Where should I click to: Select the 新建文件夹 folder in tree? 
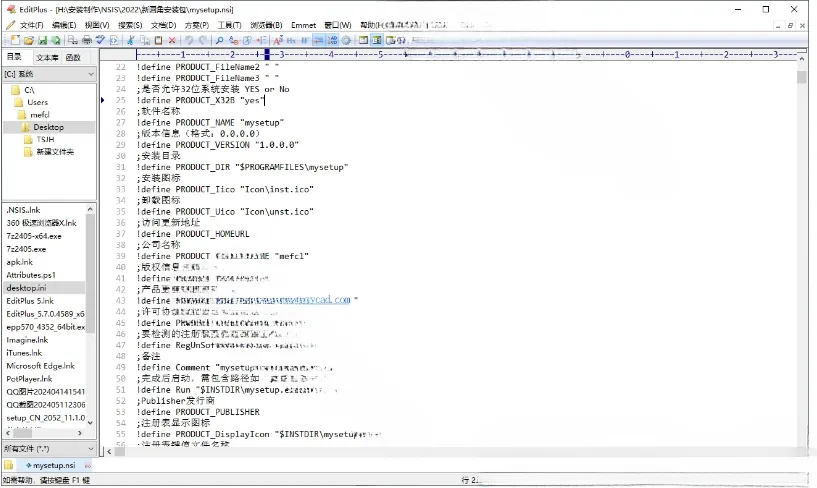coord(49,152)
